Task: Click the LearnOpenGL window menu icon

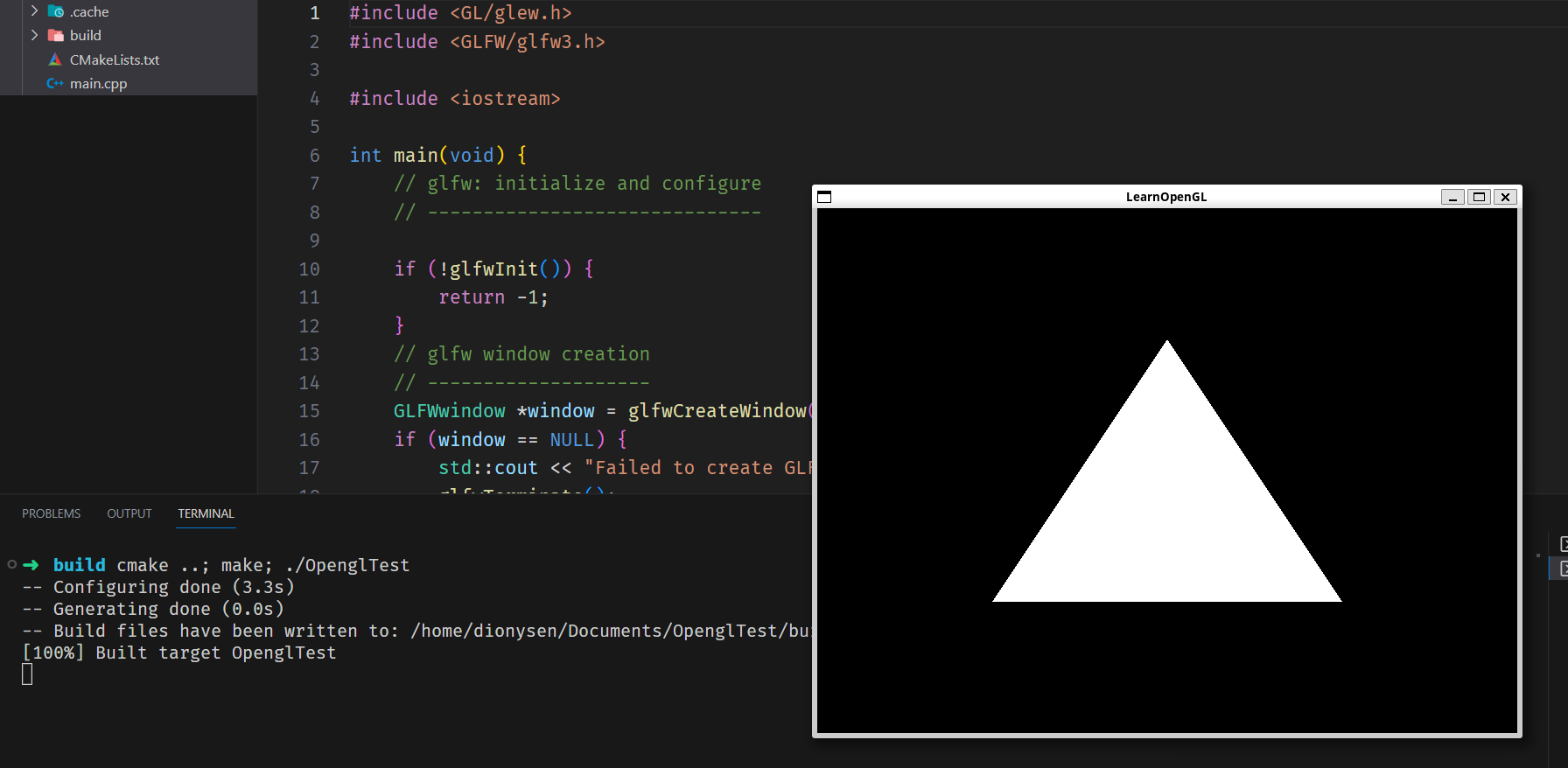Action: tap(824, 197)
